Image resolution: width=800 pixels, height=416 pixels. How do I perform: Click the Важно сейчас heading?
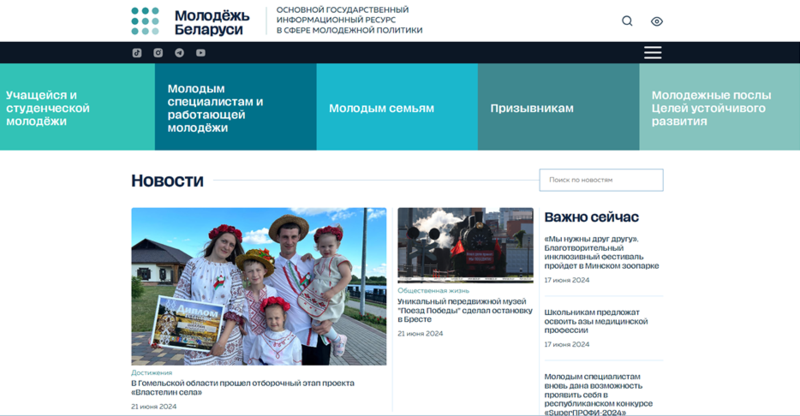(x=591, y=217)
